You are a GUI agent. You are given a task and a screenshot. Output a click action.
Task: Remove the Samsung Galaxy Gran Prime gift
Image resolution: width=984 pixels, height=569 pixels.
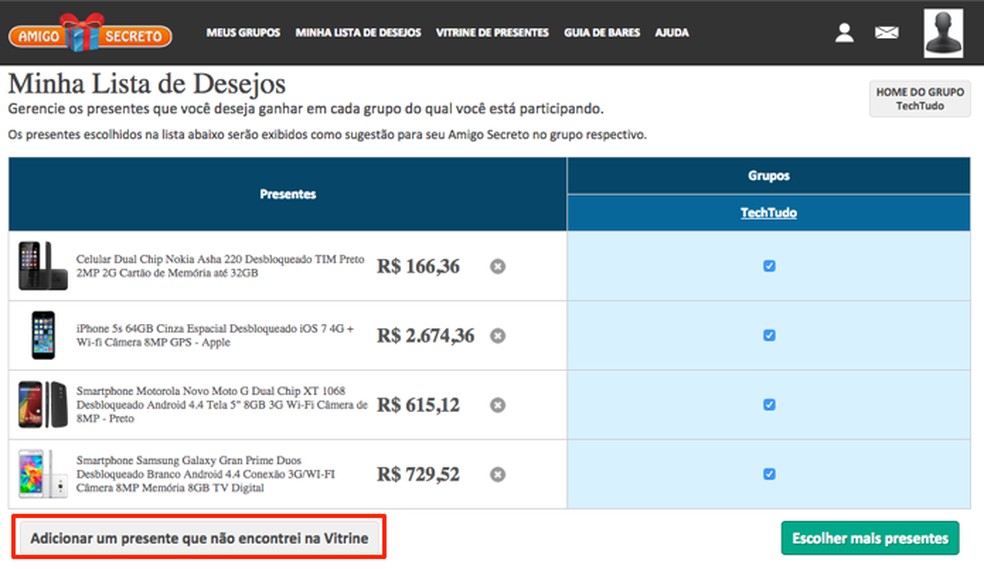498,474
